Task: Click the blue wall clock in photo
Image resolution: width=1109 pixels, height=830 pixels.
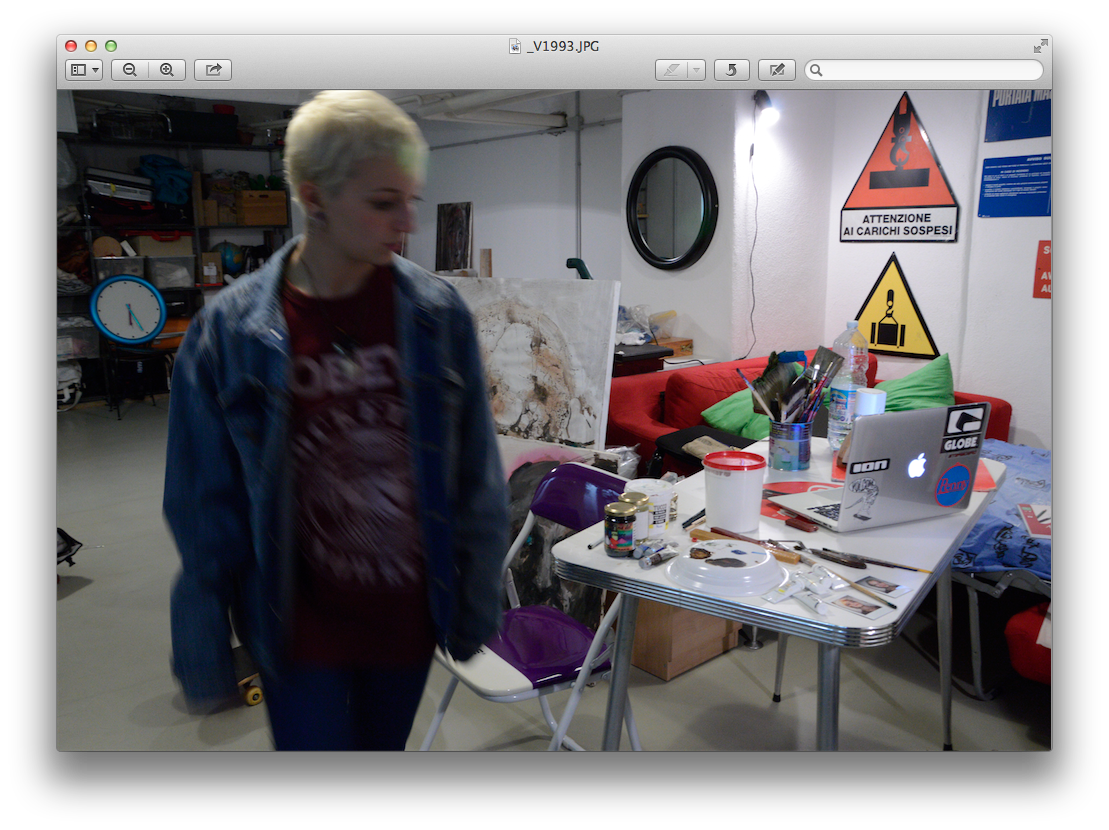Action: pyautogui.click(x=128, y=309)
